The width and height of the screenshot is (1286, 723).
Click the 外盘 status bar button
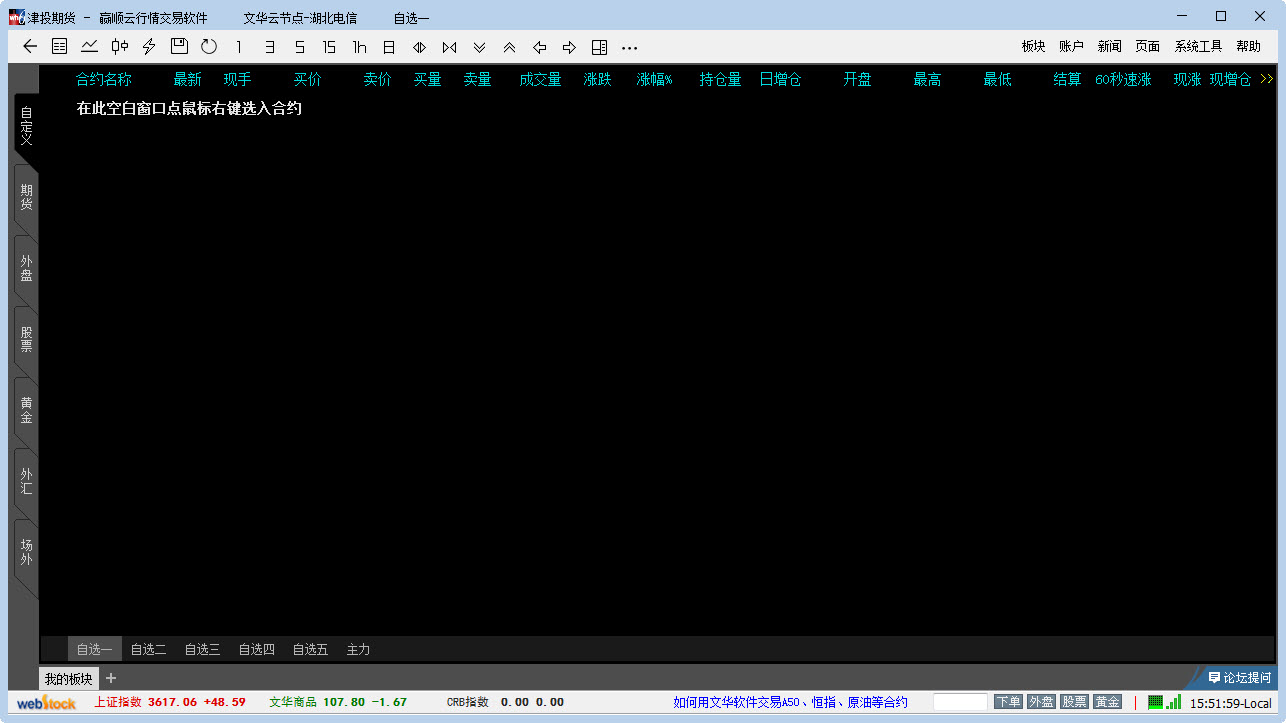point(1041,702)
